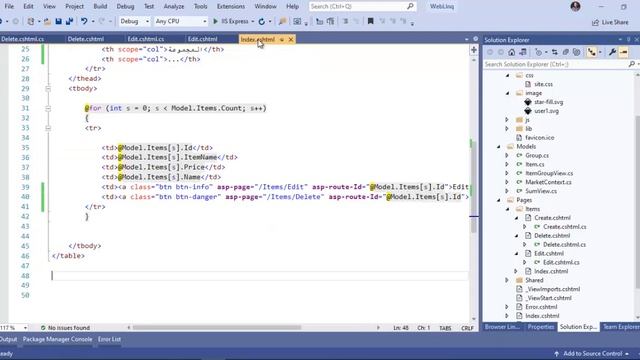640x360 pixels.
Task: Switch to the Team Explorer panel tab
Action: click(621, 327)
